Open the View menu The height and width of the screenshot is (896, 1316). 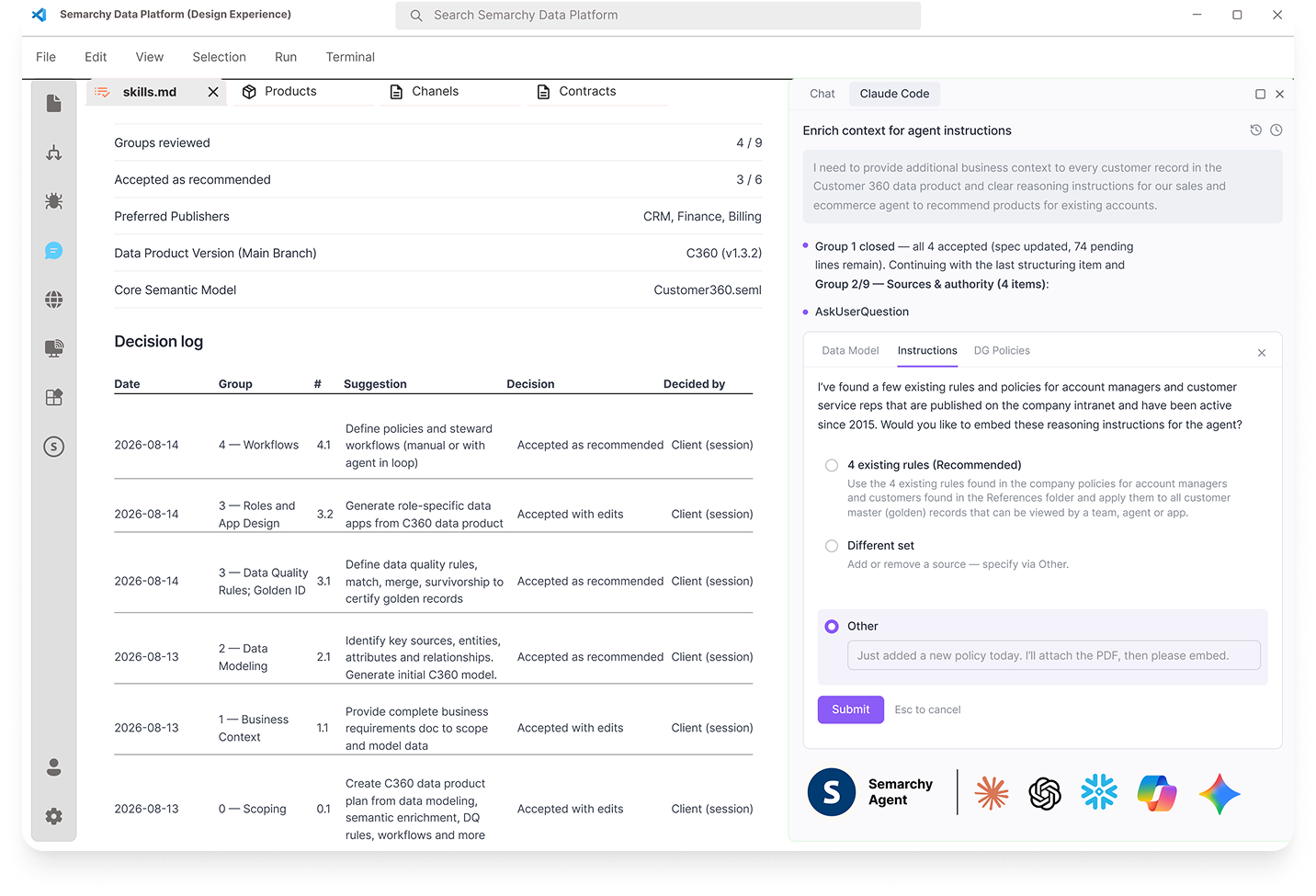point(150,57)
